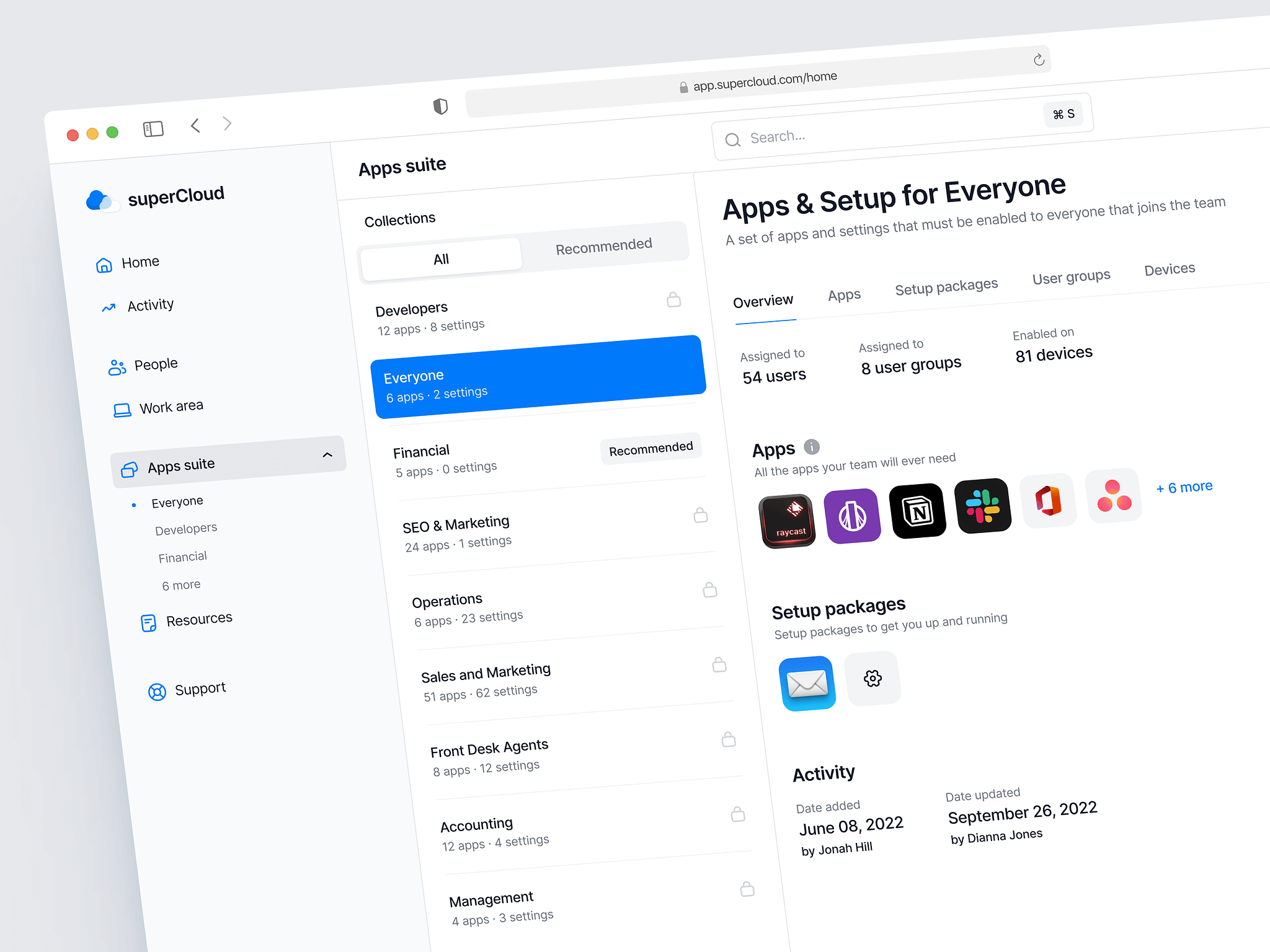
Task: Click lock icon on Front Desk Agents
Action: coord(729,739)
